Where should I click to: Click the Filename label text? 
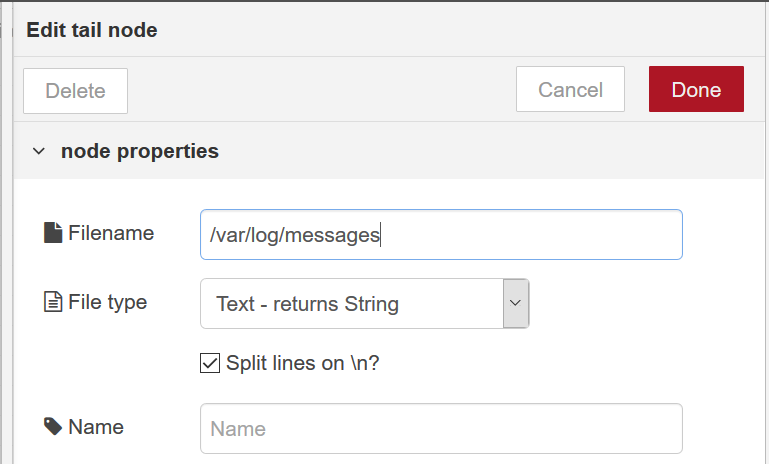111,233
